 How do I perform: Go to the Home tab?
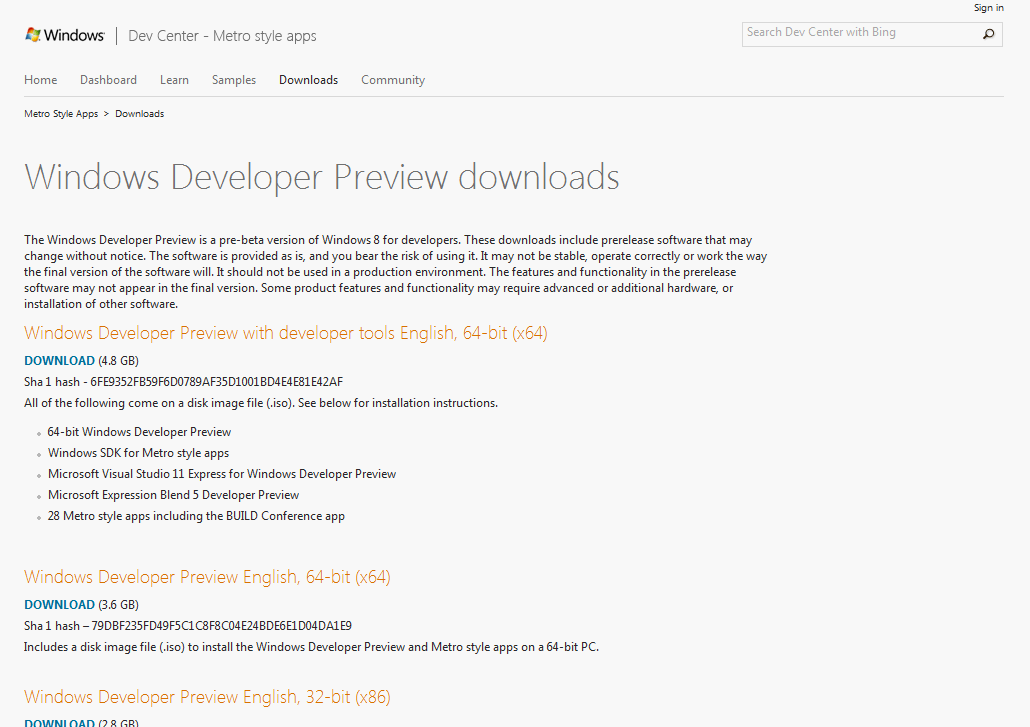[41, 80]
